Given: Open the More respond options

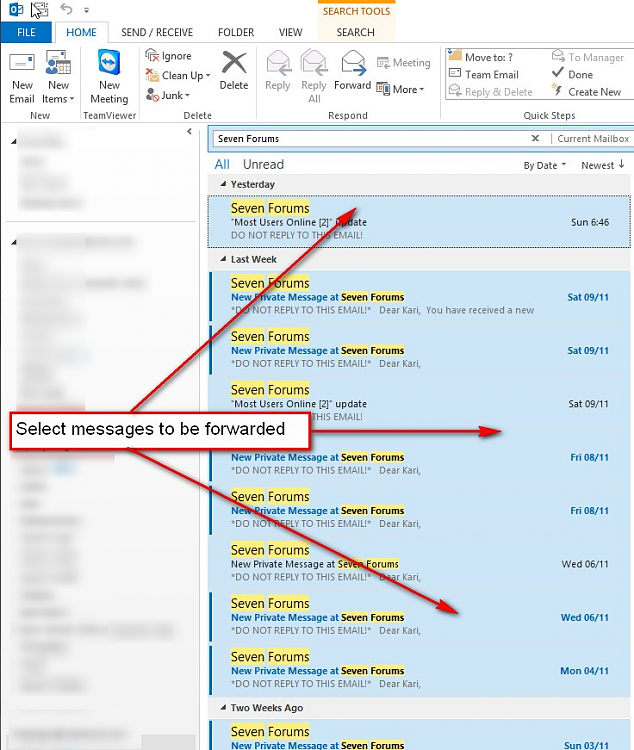Looking at the screenshot, I should pos(400,89).
